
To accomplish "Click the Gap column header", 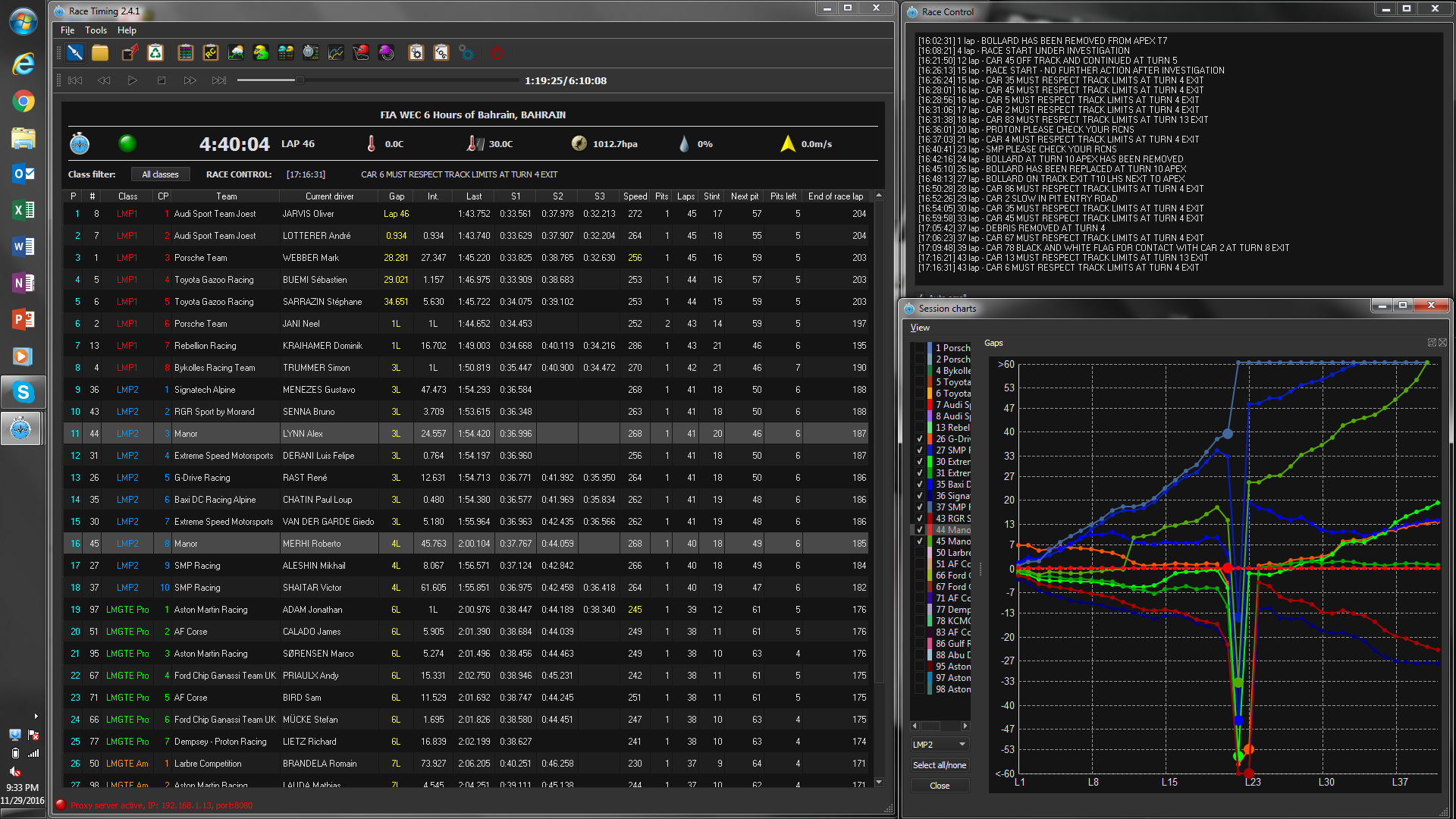I will tap(397, 196).
